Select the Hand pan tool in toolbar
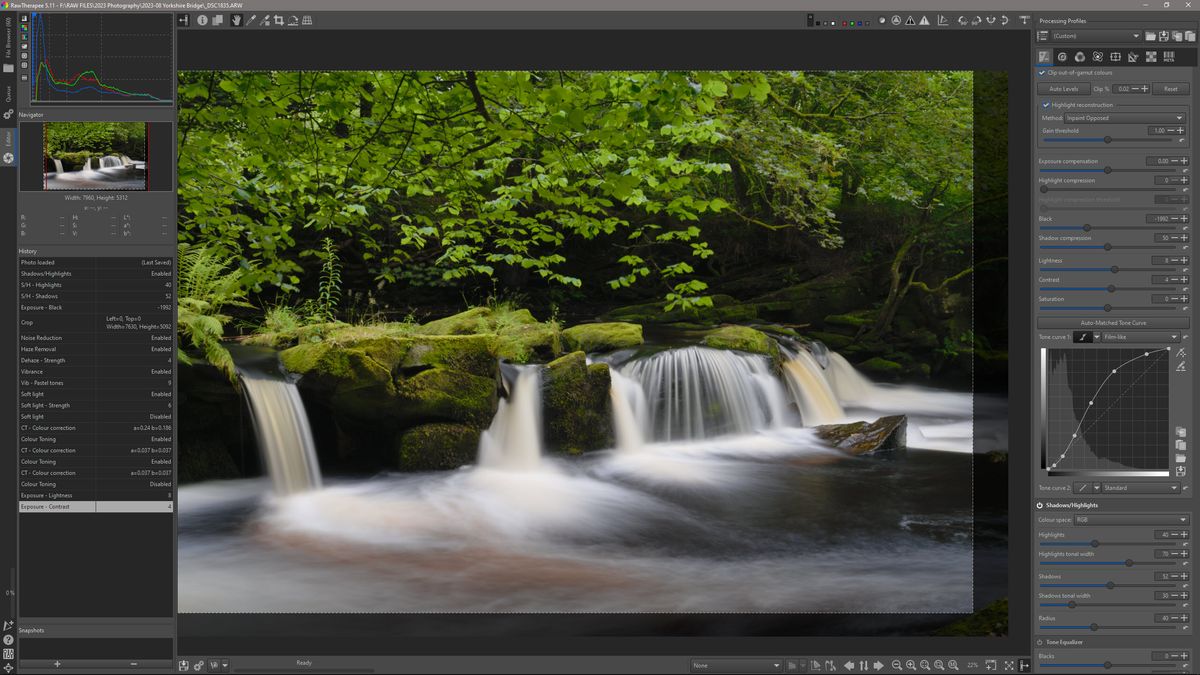Screen dimensions: 1200x675 (x=237, y=20)
